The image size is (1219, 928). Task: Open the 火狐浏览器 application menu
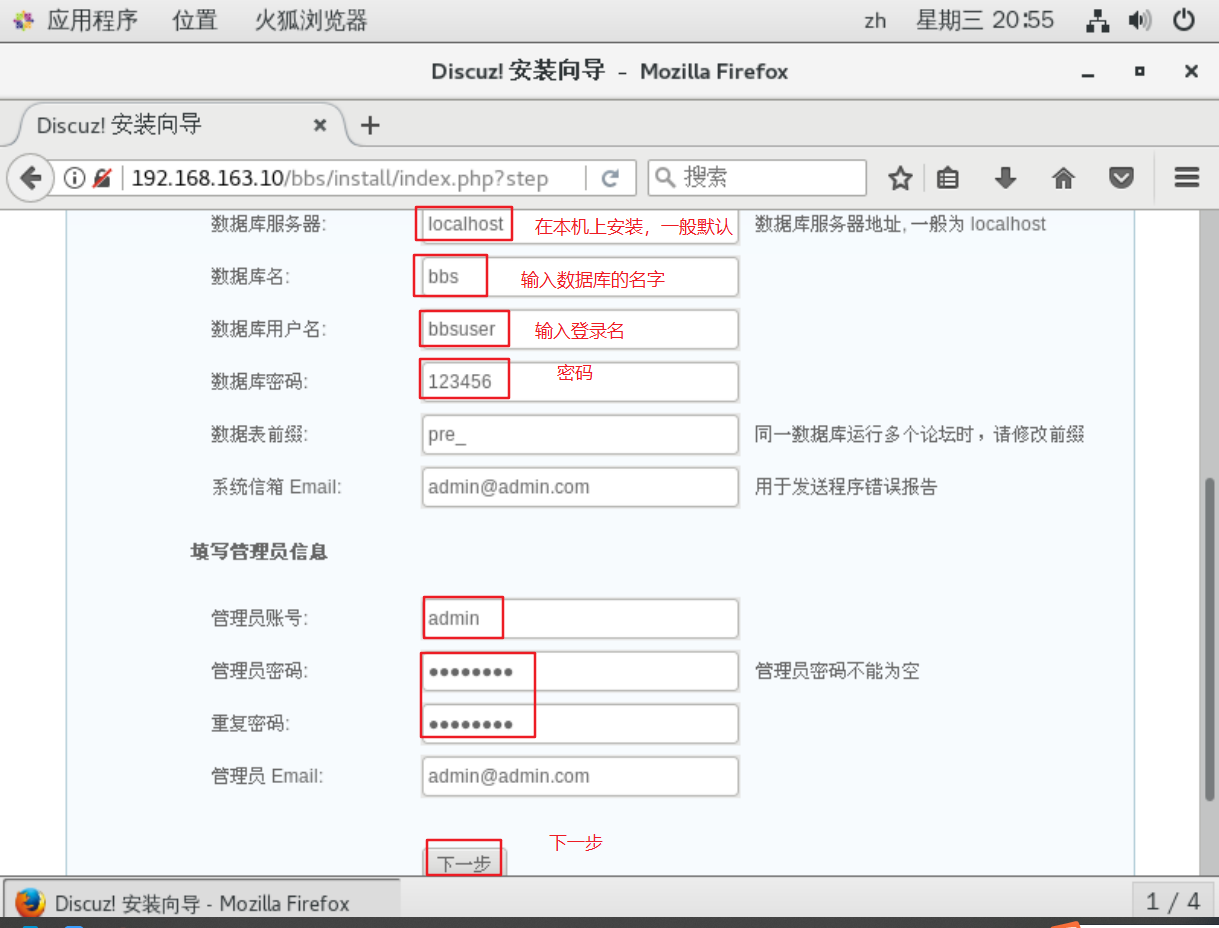pyautogui.click(x=311, y=20)
